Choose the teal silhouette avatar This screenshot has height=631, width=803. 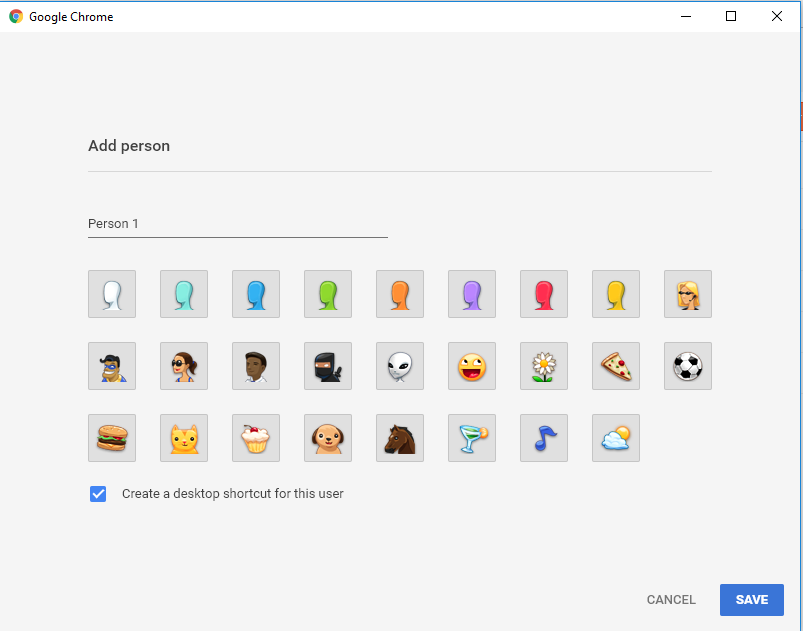point(184,294)
